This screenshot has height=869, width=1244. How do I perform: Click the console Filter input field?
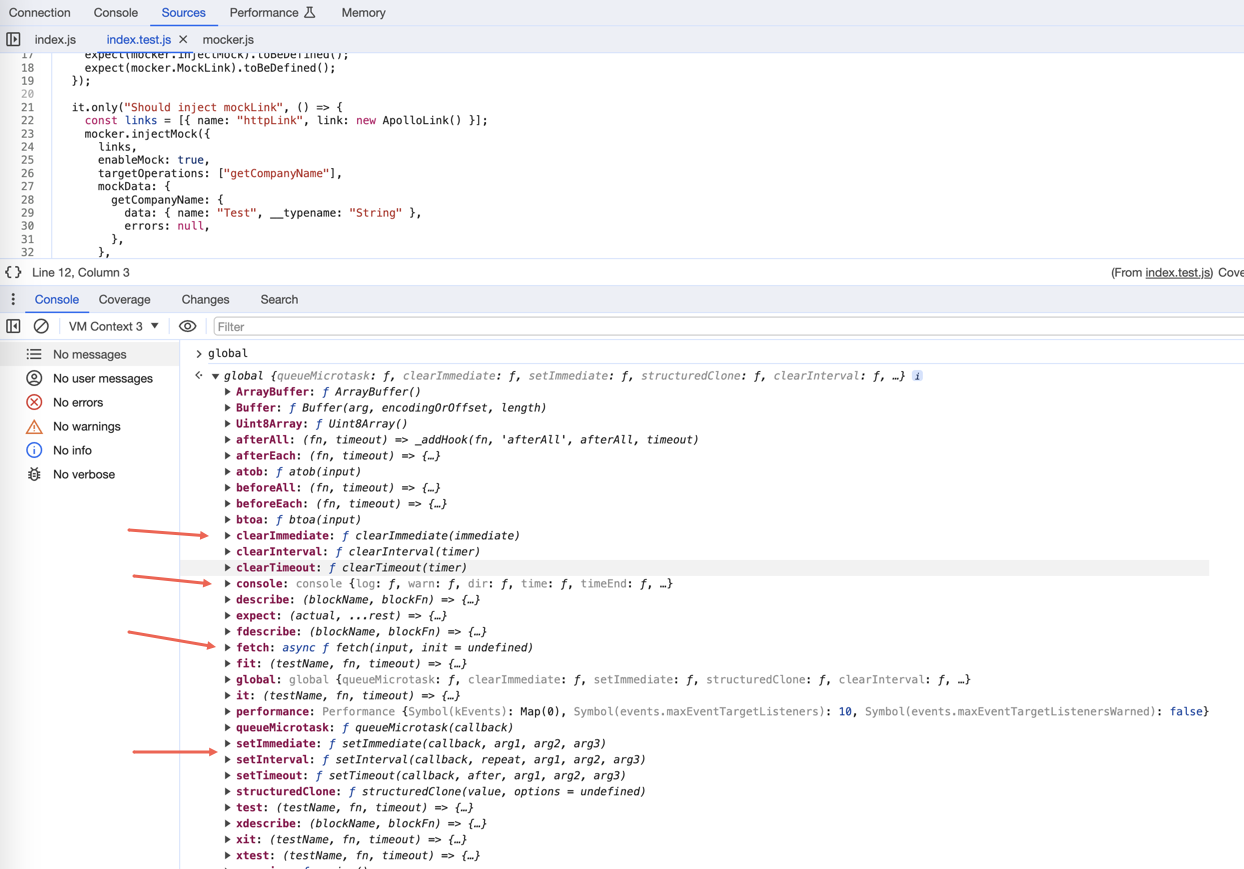(728, 327)
